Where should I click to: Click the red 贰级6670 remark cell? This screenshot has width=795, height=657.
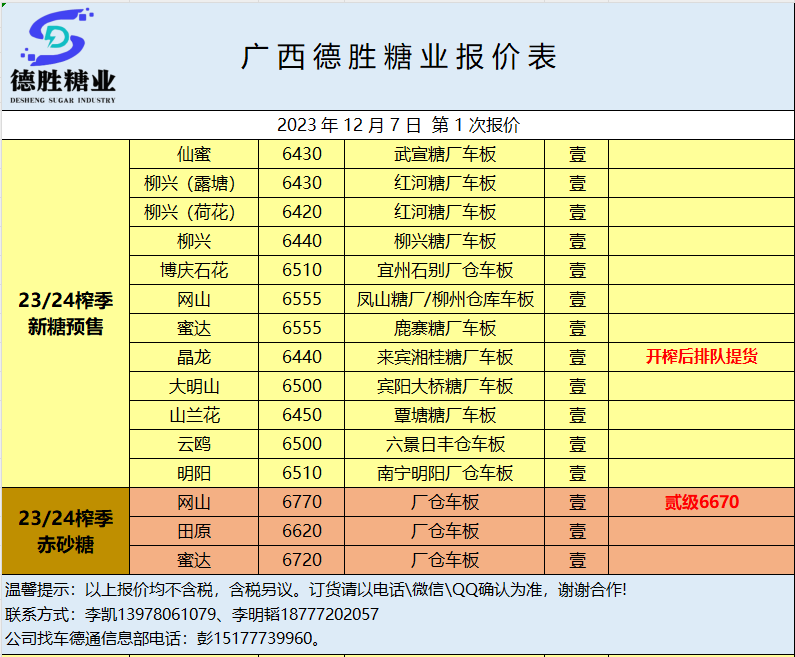(701, 502)
